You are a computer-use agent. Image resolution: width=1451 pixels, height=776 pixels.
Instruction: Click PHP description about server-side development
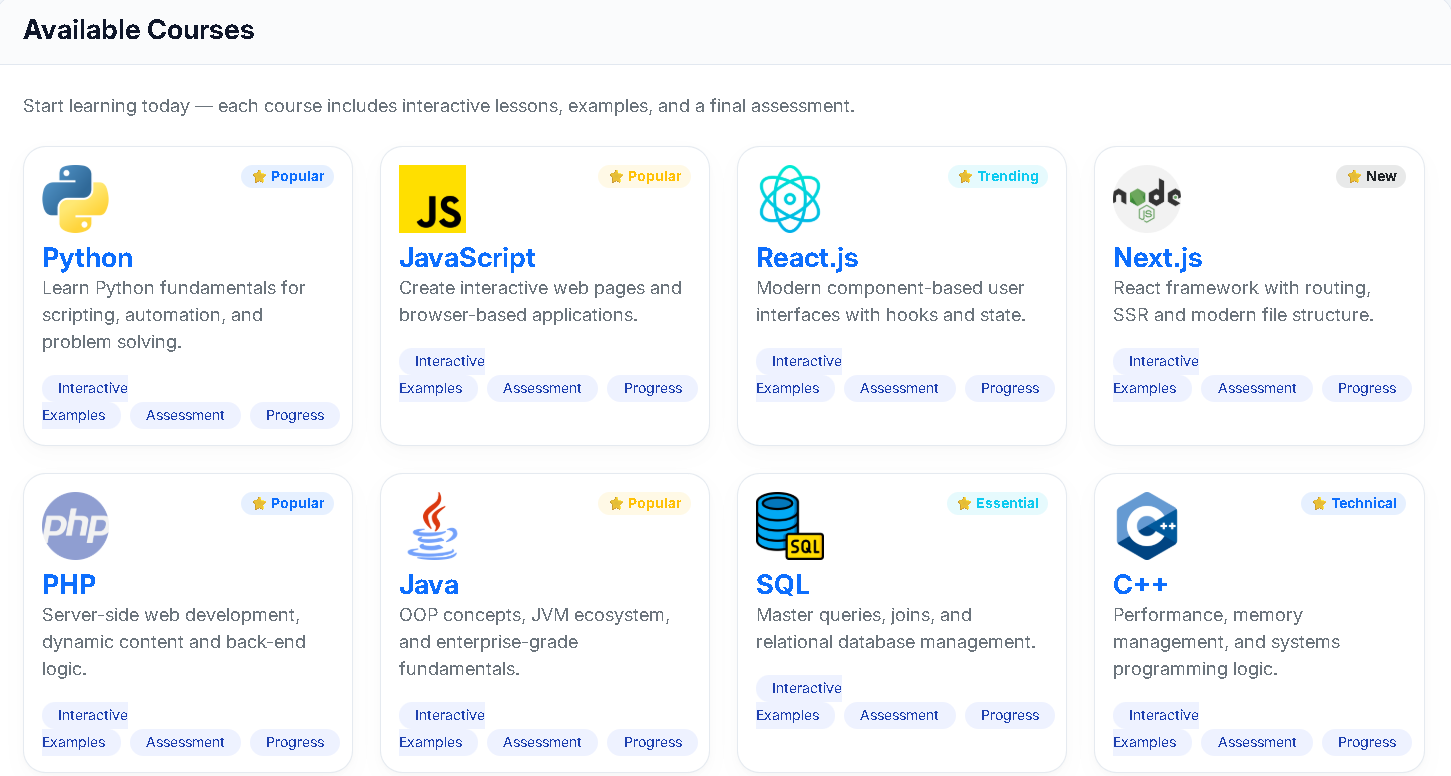174,642
